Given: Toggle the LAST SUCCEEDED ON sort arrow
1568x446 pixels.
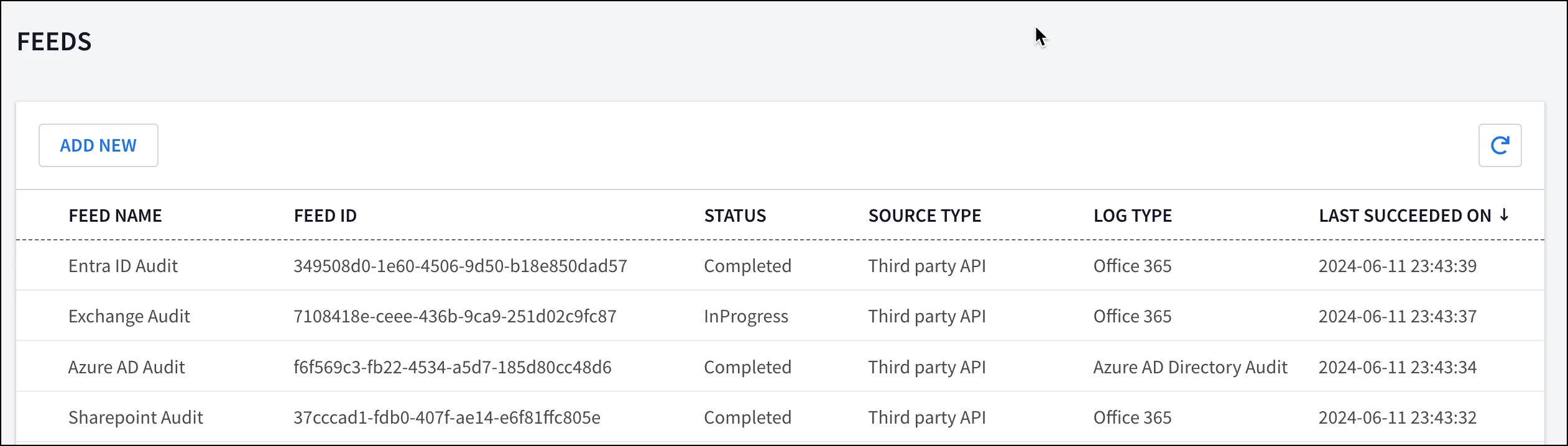Looking at the screenshot, I should click(1504, 215).
